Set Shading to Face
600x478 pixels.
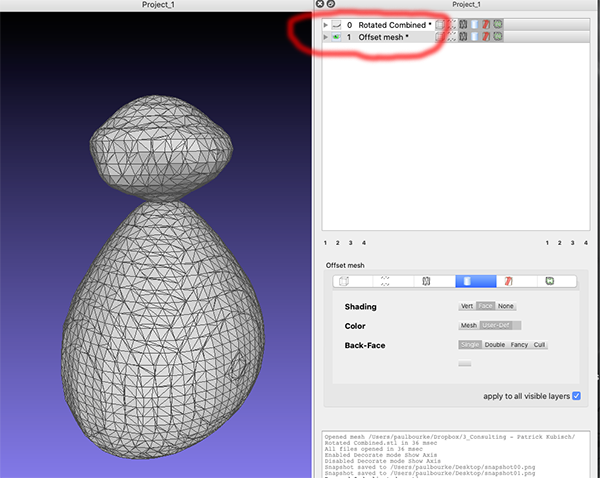486,306
